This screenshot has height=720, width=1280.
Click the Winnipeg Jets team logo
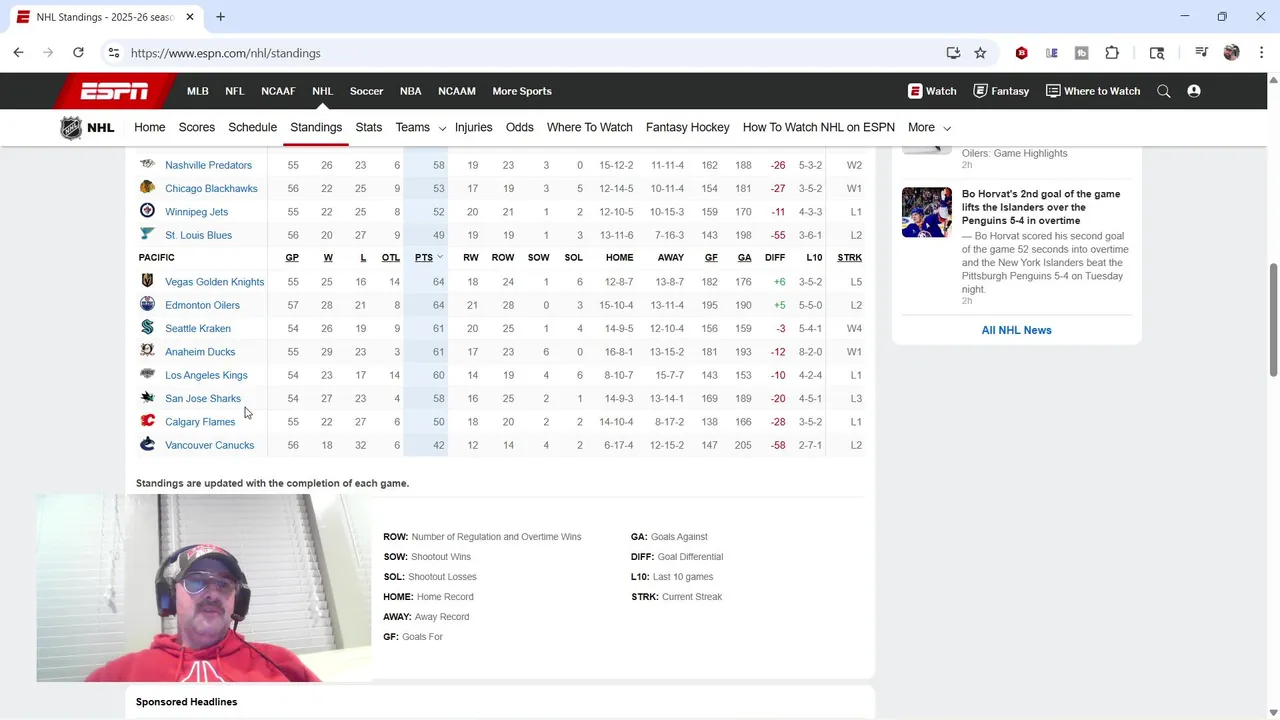(147, 211)
